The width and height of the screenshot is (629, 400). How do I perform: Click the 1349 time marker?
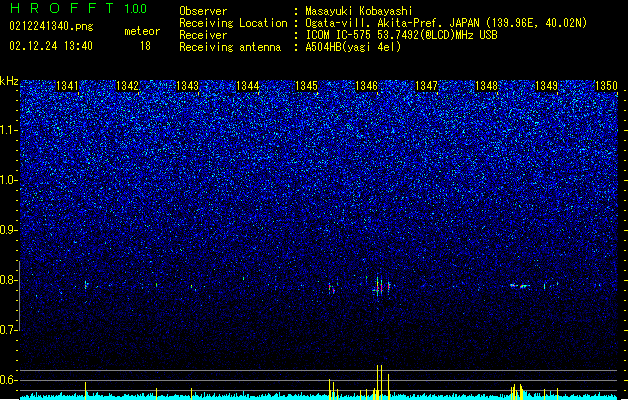[546, 86]
